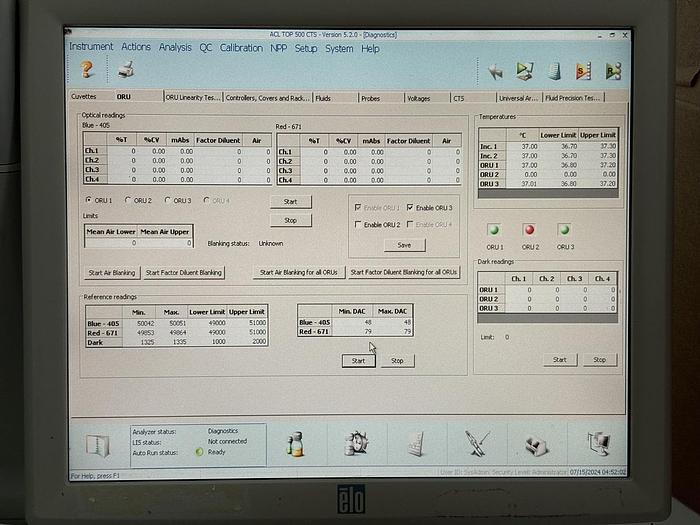700x525 pixels.
Task: Open the notebook icon at bottom left
Action: point(97,445)
